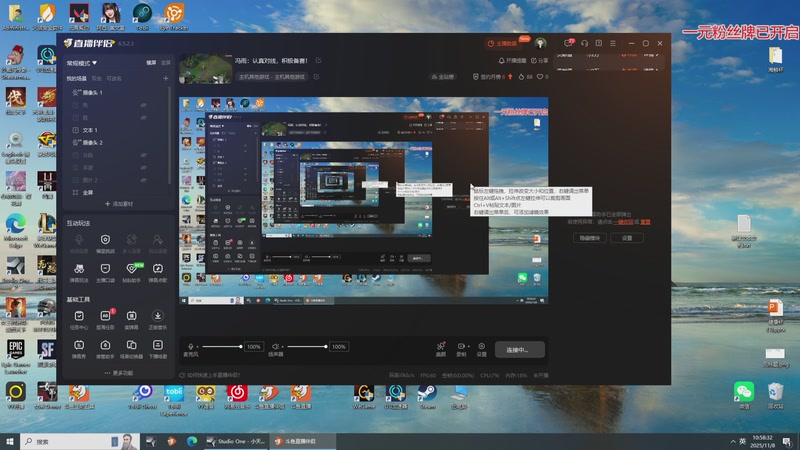Toggle visibility of second source under 摄像头 2
Image resolution: width=800 pixels, height=450 pixels.
144,167
